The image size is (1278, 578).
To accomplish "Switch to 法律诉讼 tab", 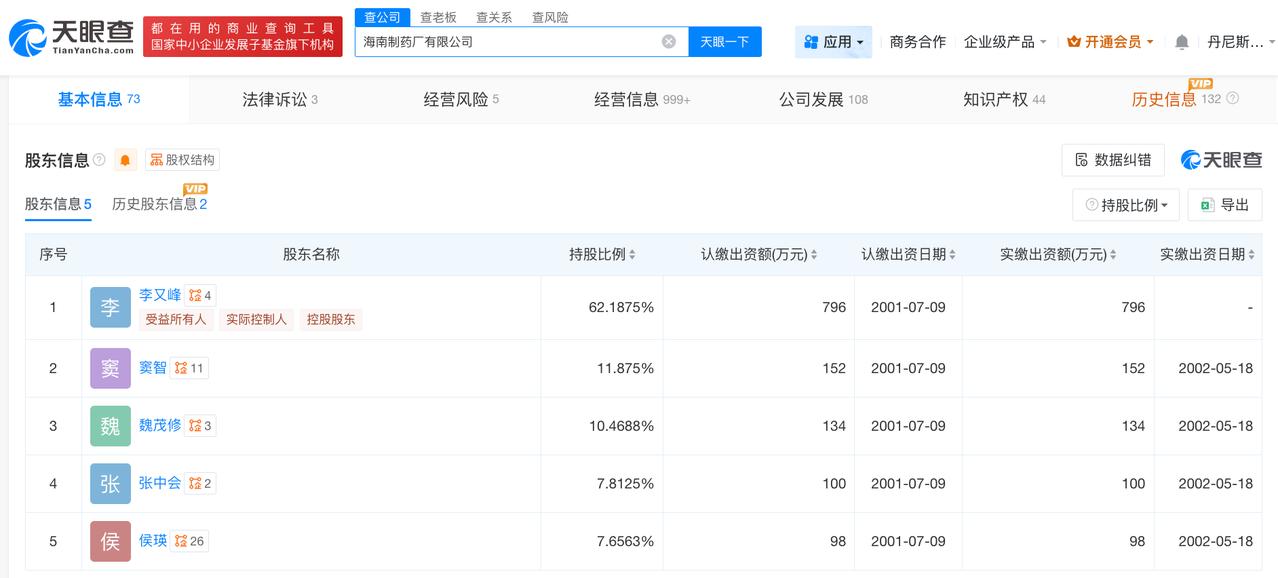I will (279, 99).
